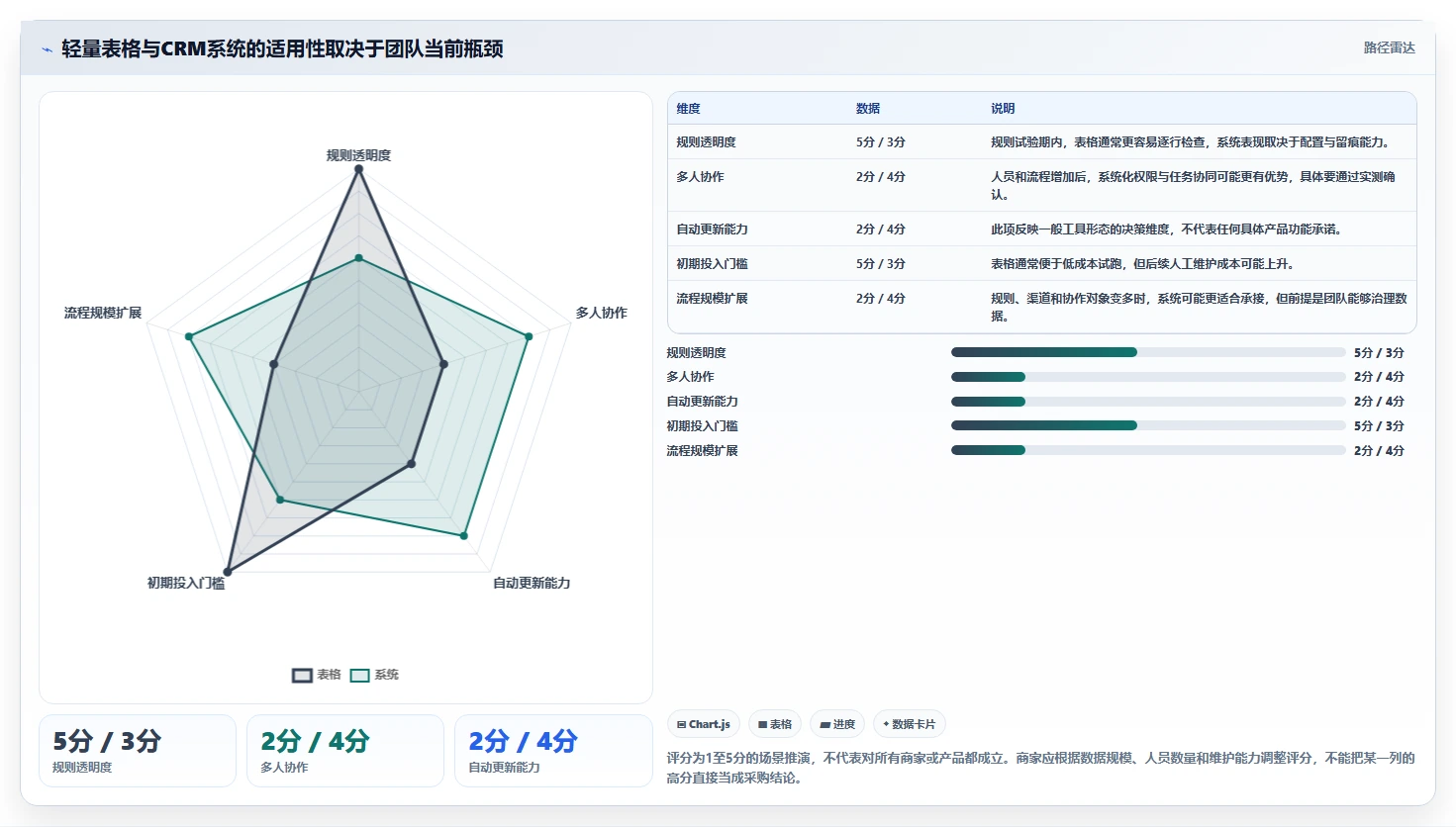The height and width of the screenshot is (827, 1456).
Task: Select the 表格 data point on 多人协作 axis
Action: pyautogui.click(x=443, y=364)
